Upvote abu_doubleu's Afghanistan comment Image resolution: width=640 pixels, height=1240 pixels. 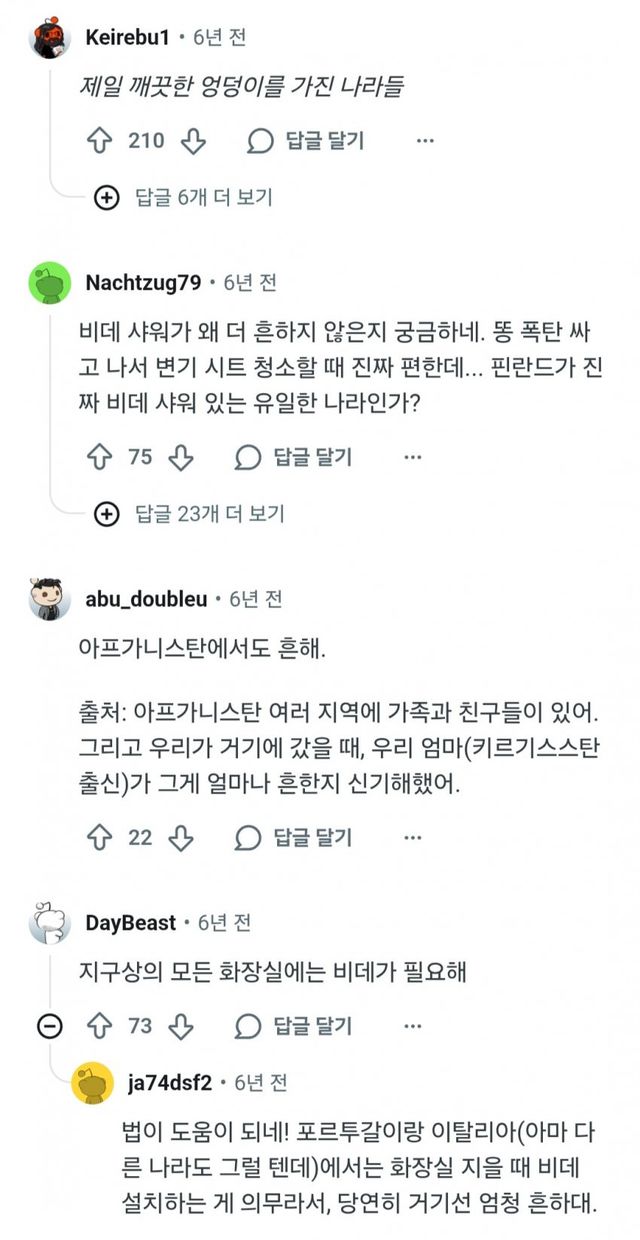click(x=100, y=837)
